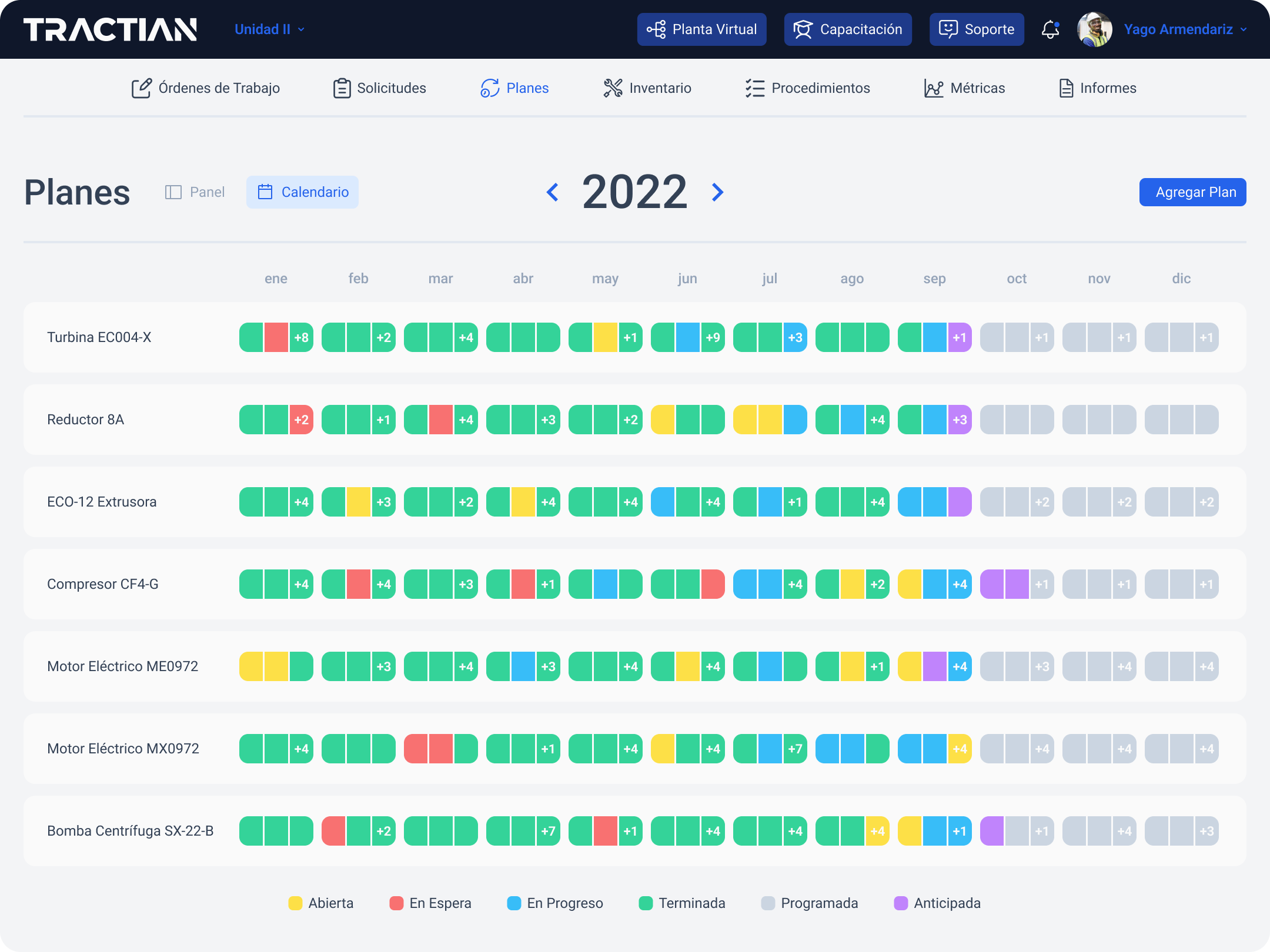
Task: Click the Planta Virtual network icon
Action: pos(658,29)
